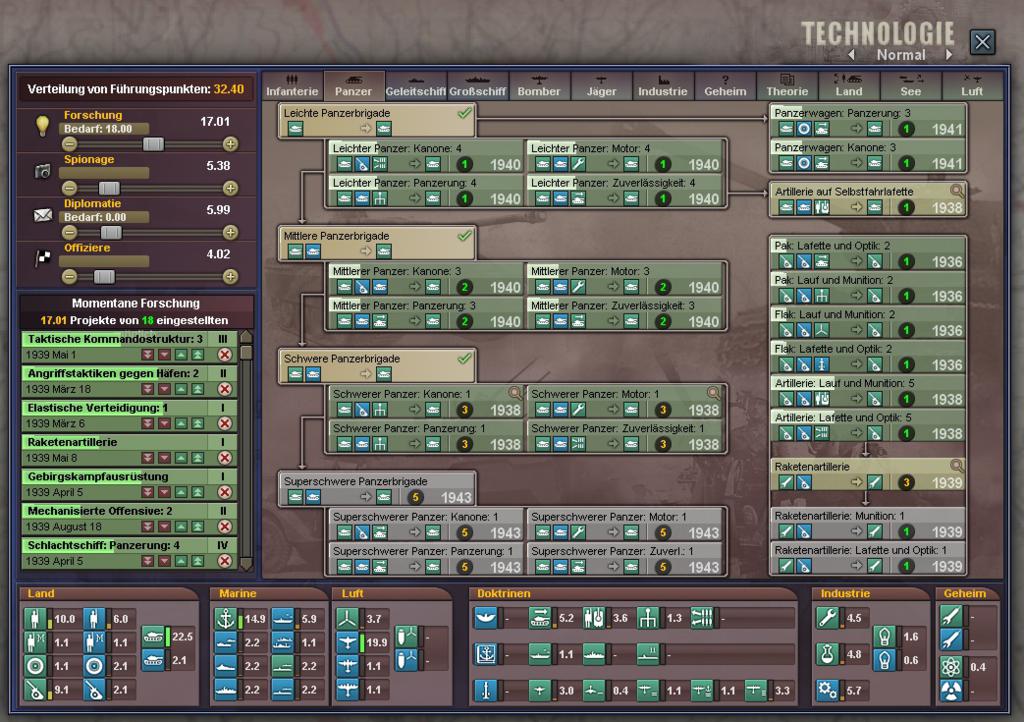Select Panzerwagen: Panzerung: 3 technology
Viewport: 1024px width, 722px height.
click(x=867, y=121)
